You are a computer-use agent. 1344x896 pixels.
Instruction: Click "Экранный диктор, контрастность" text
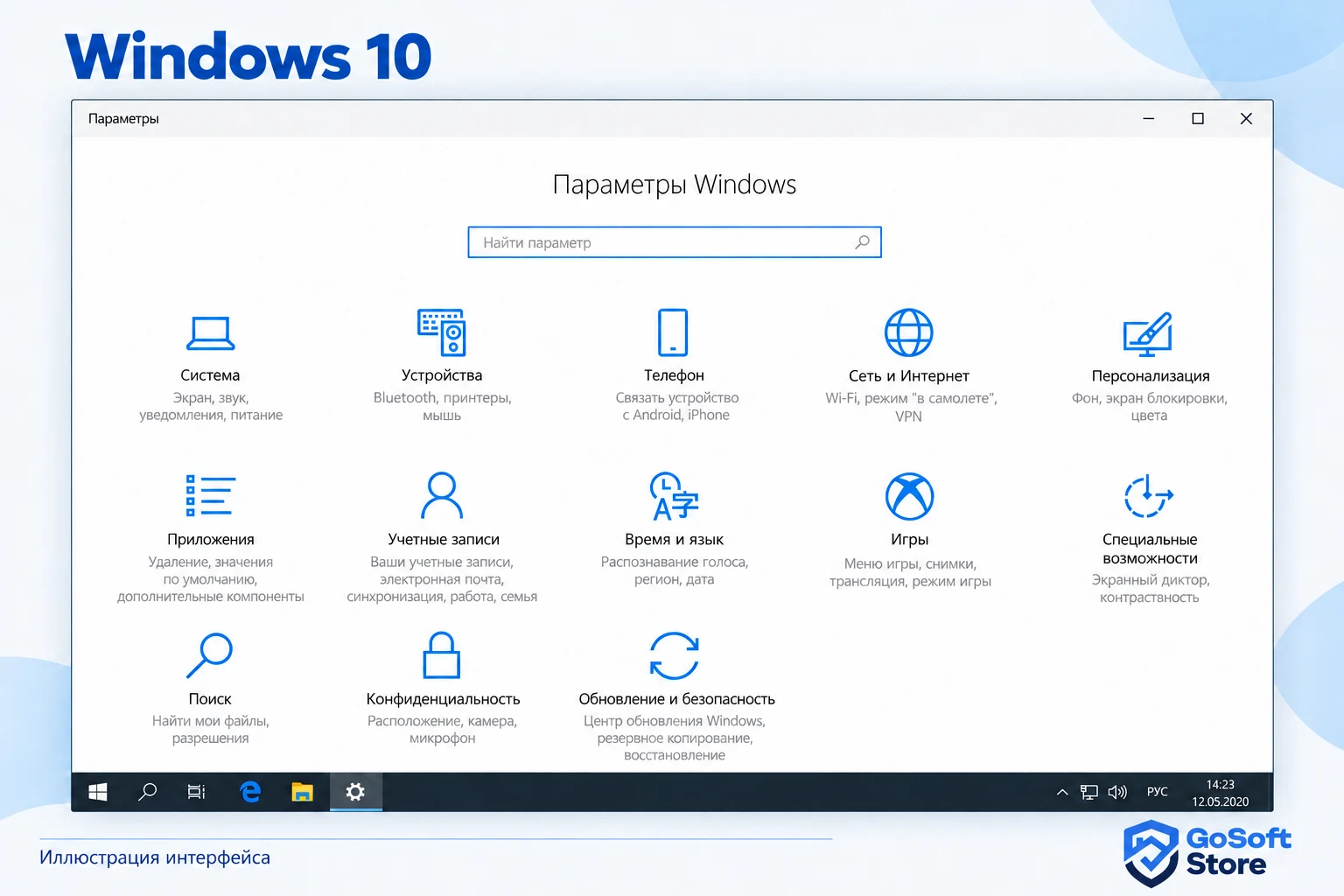pyautogui.click(x=1150, y=589)
